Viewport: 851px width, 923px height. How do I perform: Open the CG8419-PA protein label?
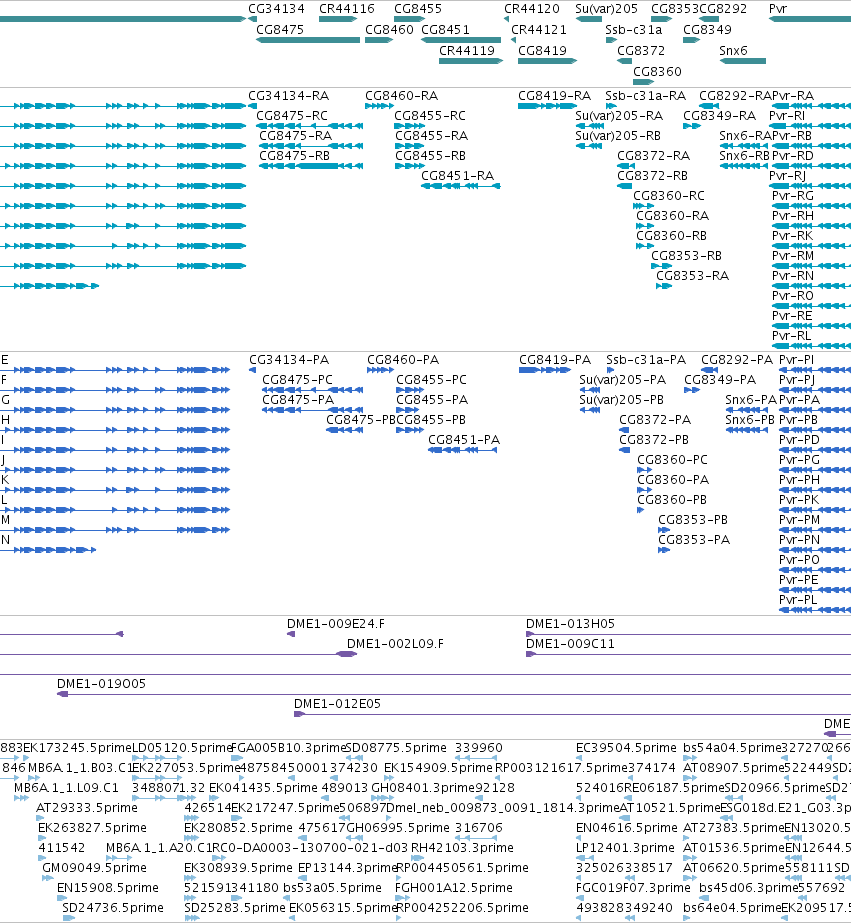(555, 360)
